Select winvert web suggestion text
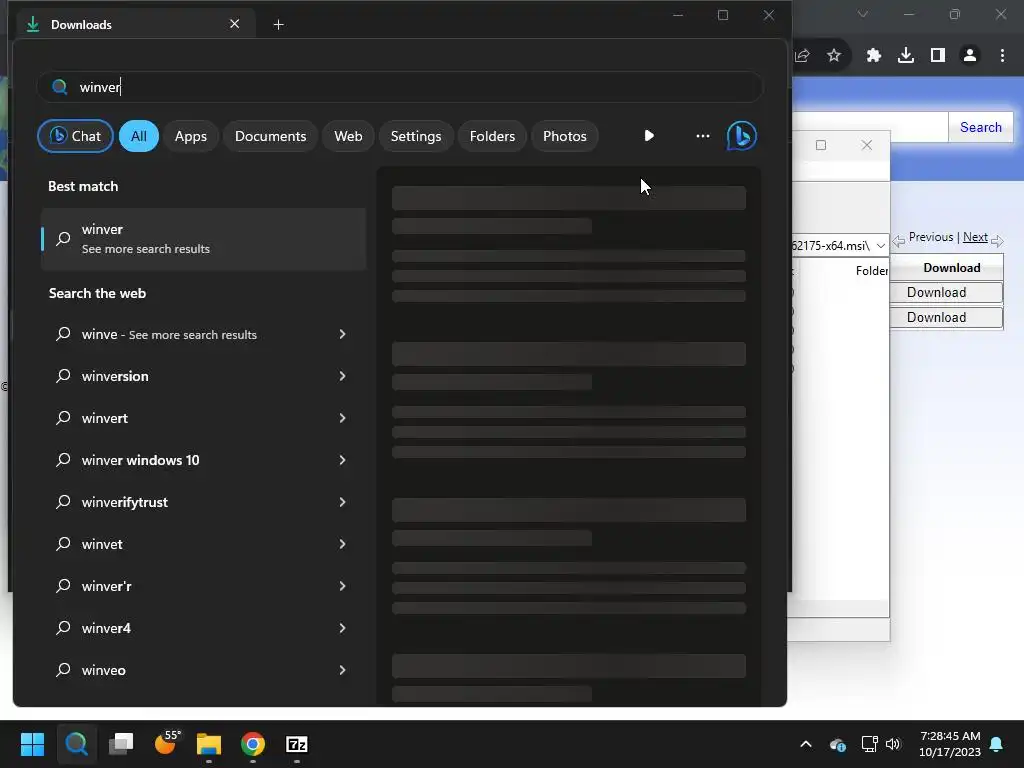The height and width of the screenshot is (768, 1024). coord(104,418)
